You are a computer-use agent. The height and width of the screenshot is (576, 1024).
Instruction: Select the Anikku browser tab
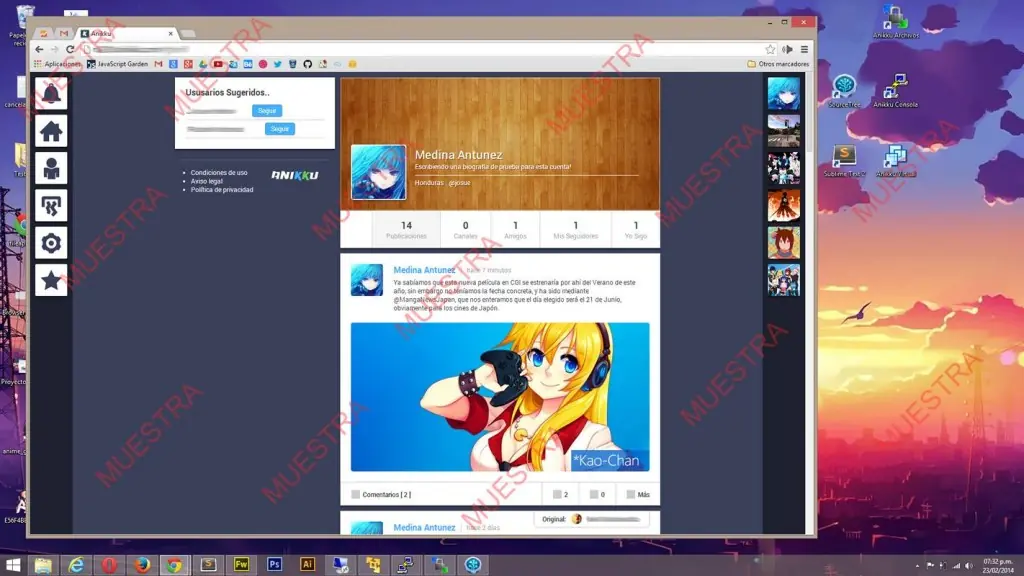coord(127,33)
